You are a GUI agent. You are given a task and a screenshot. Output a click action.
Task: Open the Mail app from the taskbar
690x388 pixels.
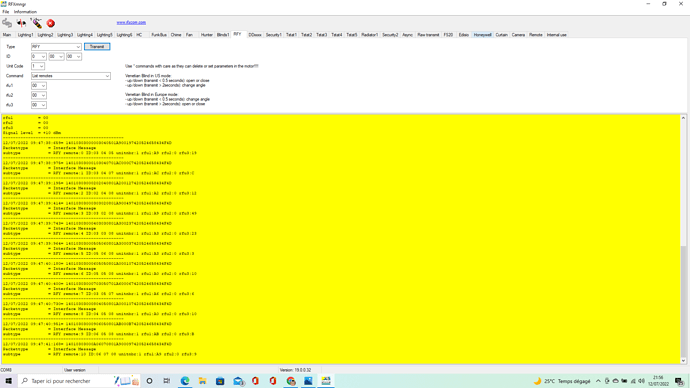click(238, 381)
